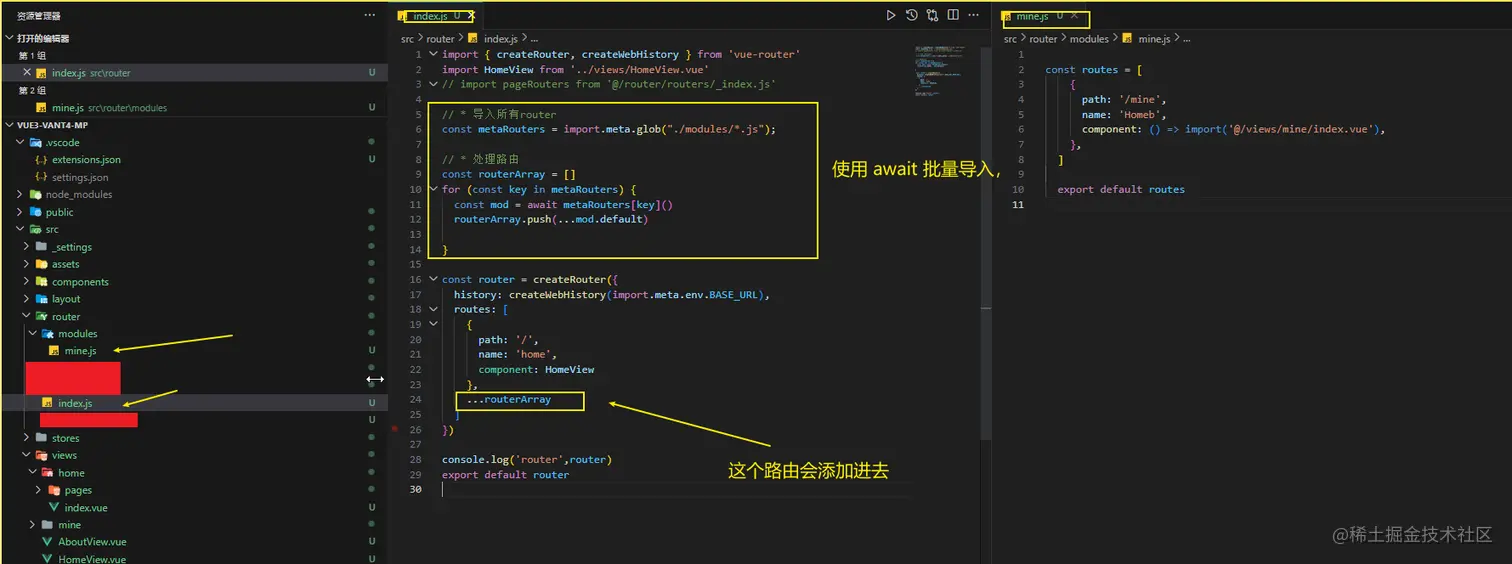Click the 资源管理器 explorer title
1512x564 pixels.
[39, 16]
